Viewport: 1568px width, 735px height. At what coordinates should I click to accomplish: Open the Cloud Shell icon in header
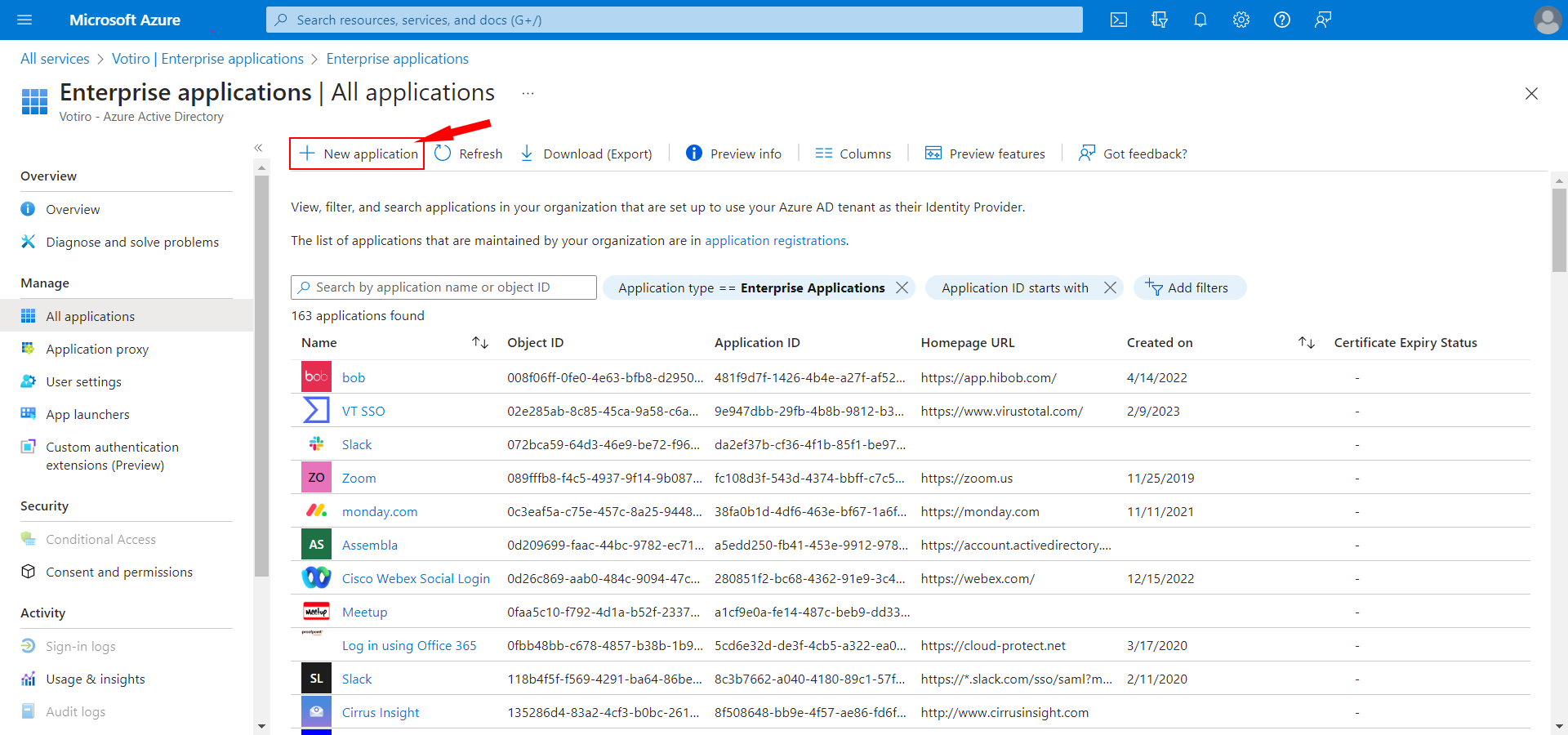coord(1119,20)
